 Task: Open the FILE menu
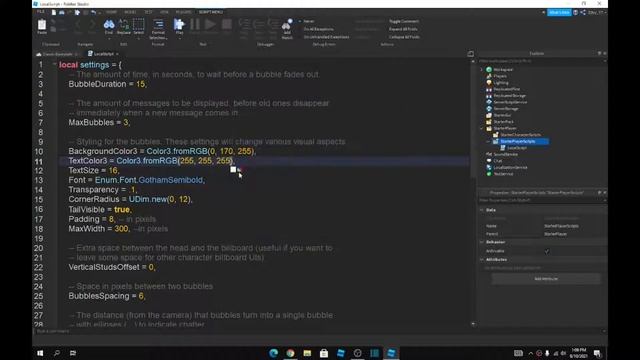pyautogui.click(x=41, y=12)
